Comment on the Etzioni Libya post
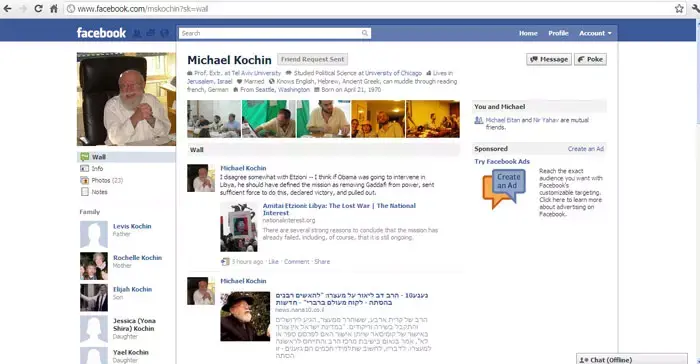The width and height of the screenshot is (700, 364). [296, 262]
